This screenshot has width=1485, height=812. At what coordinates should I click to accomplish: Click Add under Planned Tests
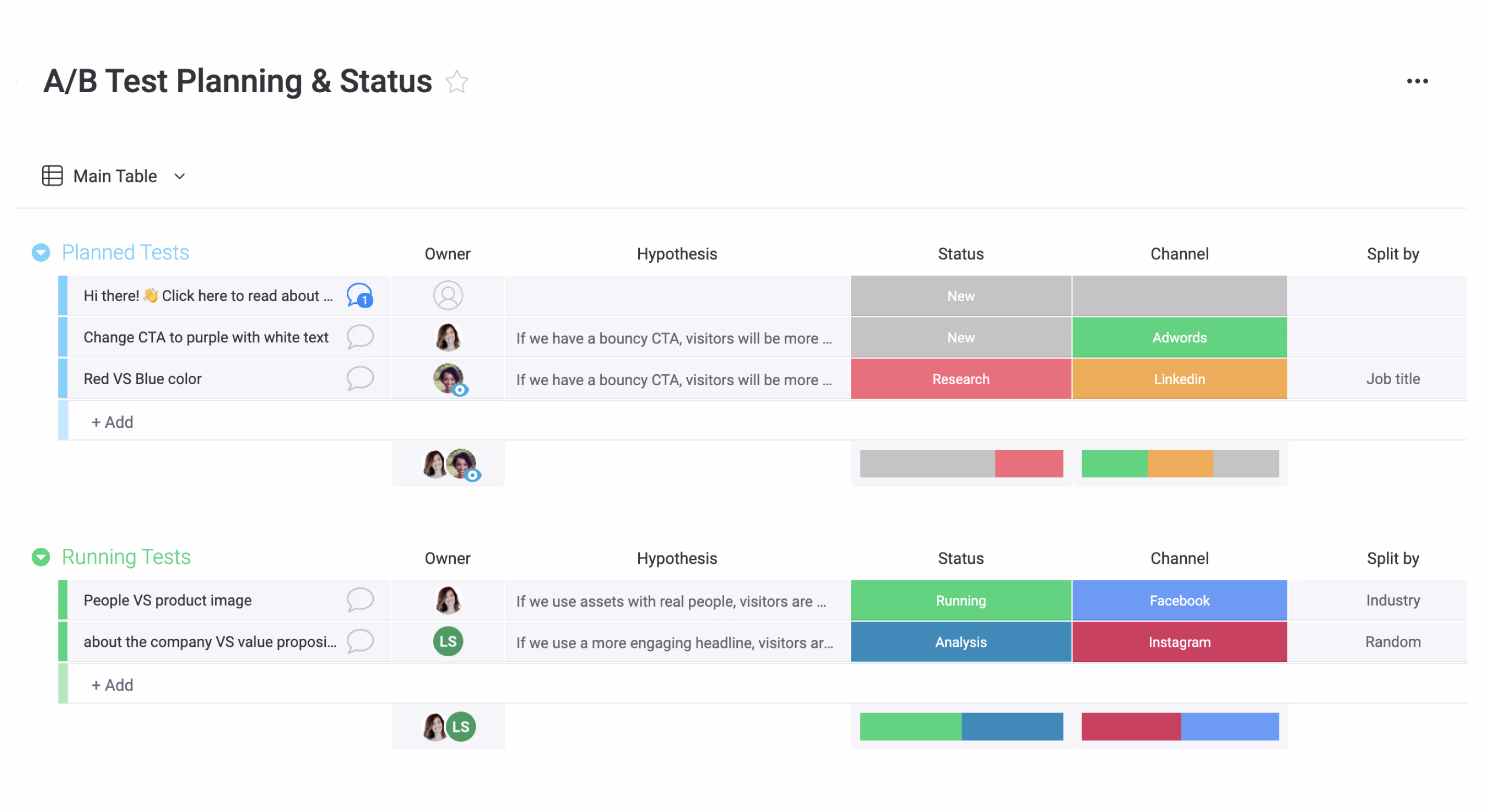[x=112, y=422]
